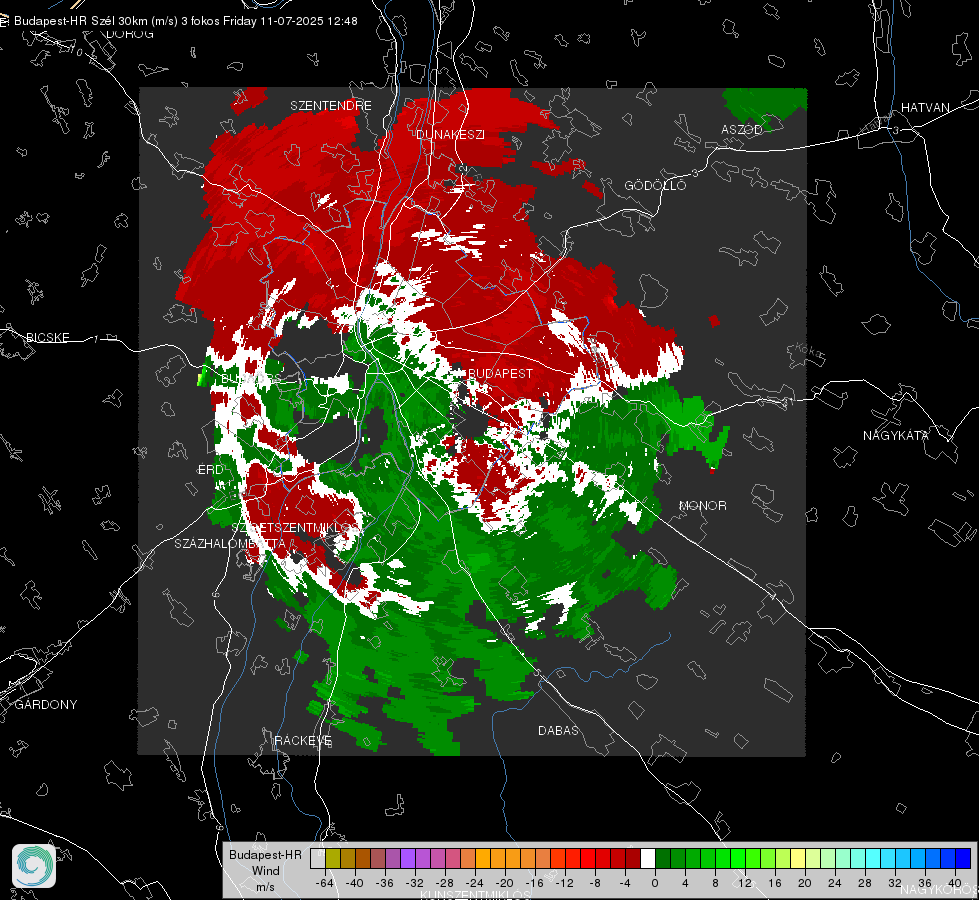Click the -40 legend scale value
The height and width of the screenshot is (900, 979).
point(355,883)
